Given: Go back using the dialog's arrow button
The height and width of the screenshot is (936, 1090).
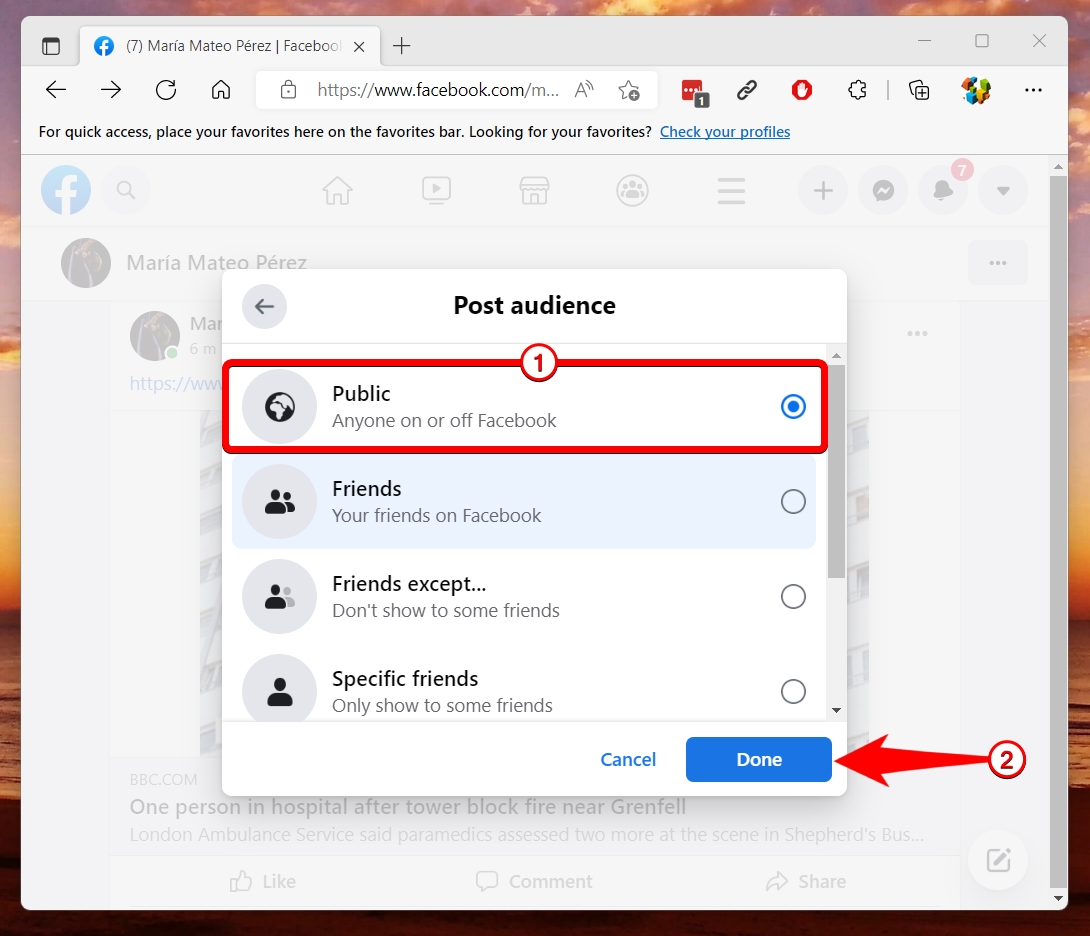Looking at the screenshot, I should coord(264,306).
